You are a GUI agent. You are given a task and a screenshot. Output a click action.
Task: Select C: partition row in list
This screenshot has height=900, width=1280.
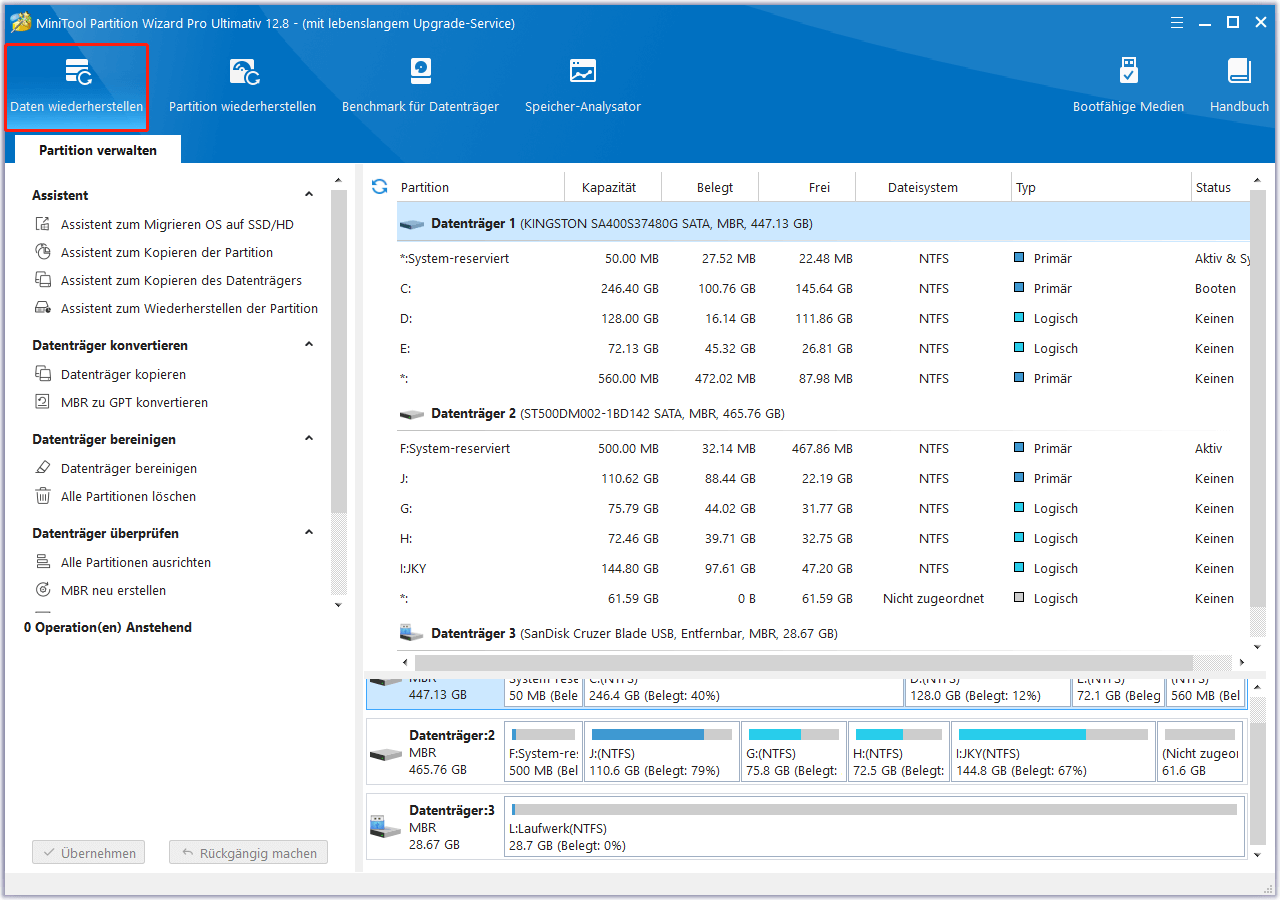tap(823, 289)
